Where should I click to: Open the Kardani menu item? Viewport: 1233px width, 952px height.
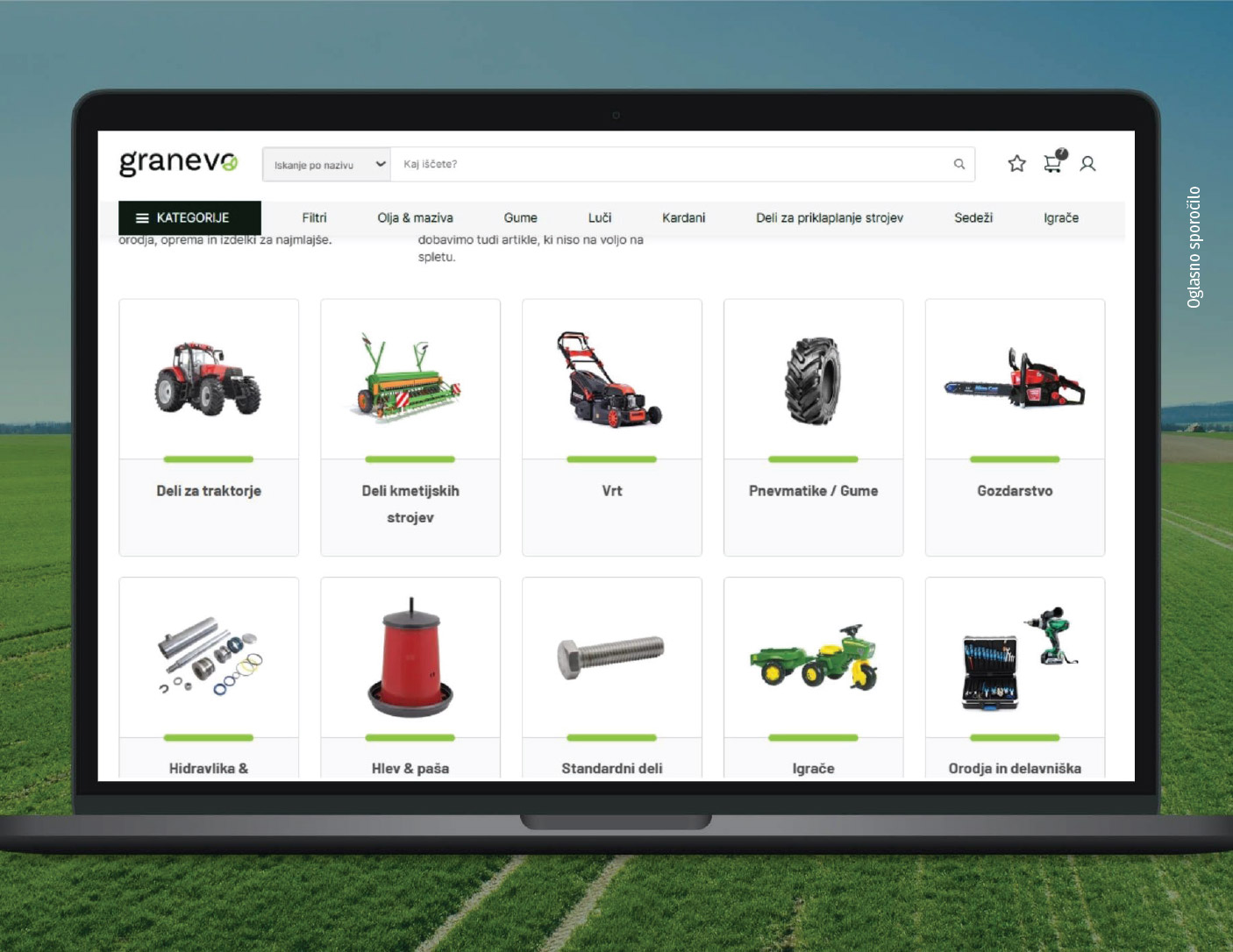point(683,218)
